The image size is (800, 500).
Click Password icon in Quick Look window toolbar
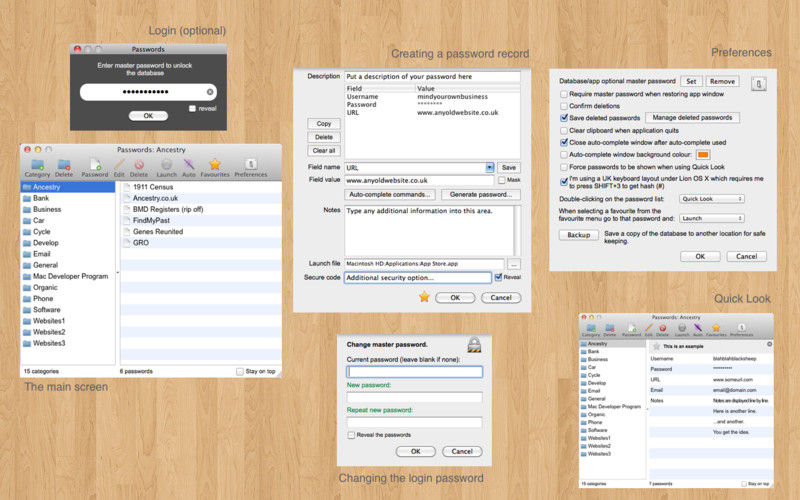click(632, 328)
